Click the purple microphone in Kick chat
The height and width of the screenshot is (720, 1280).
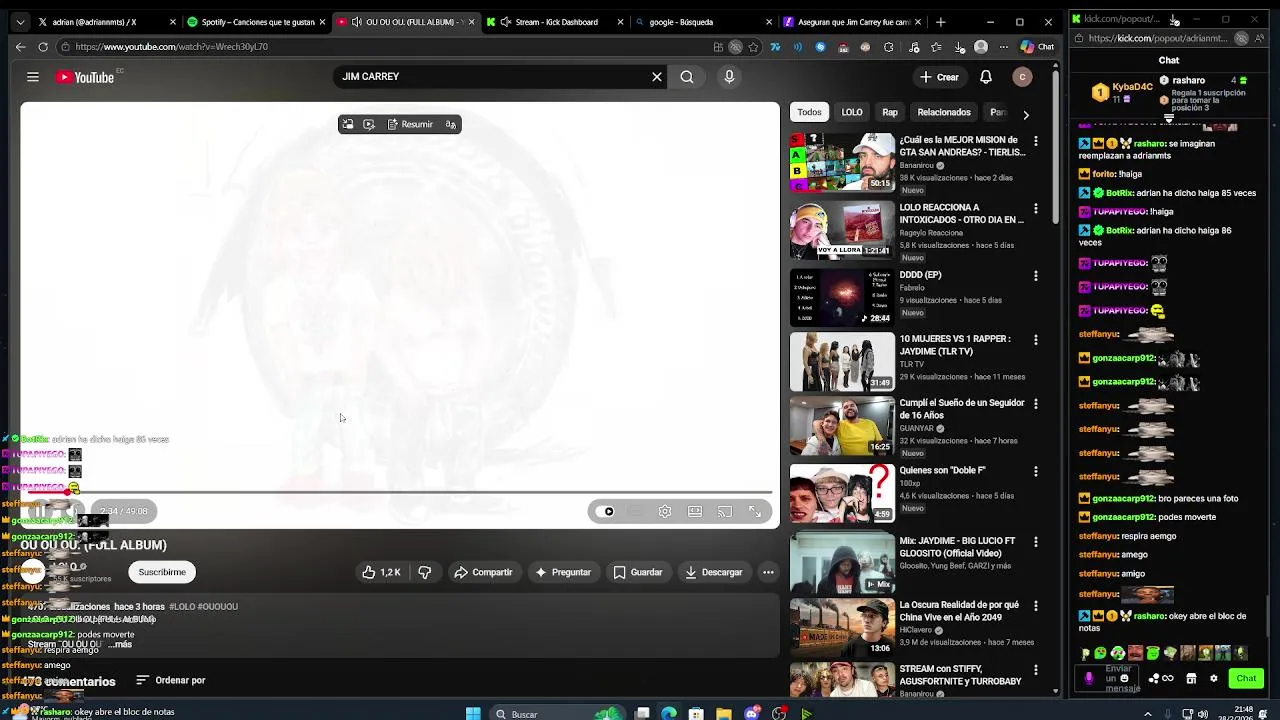point(1089,678)
